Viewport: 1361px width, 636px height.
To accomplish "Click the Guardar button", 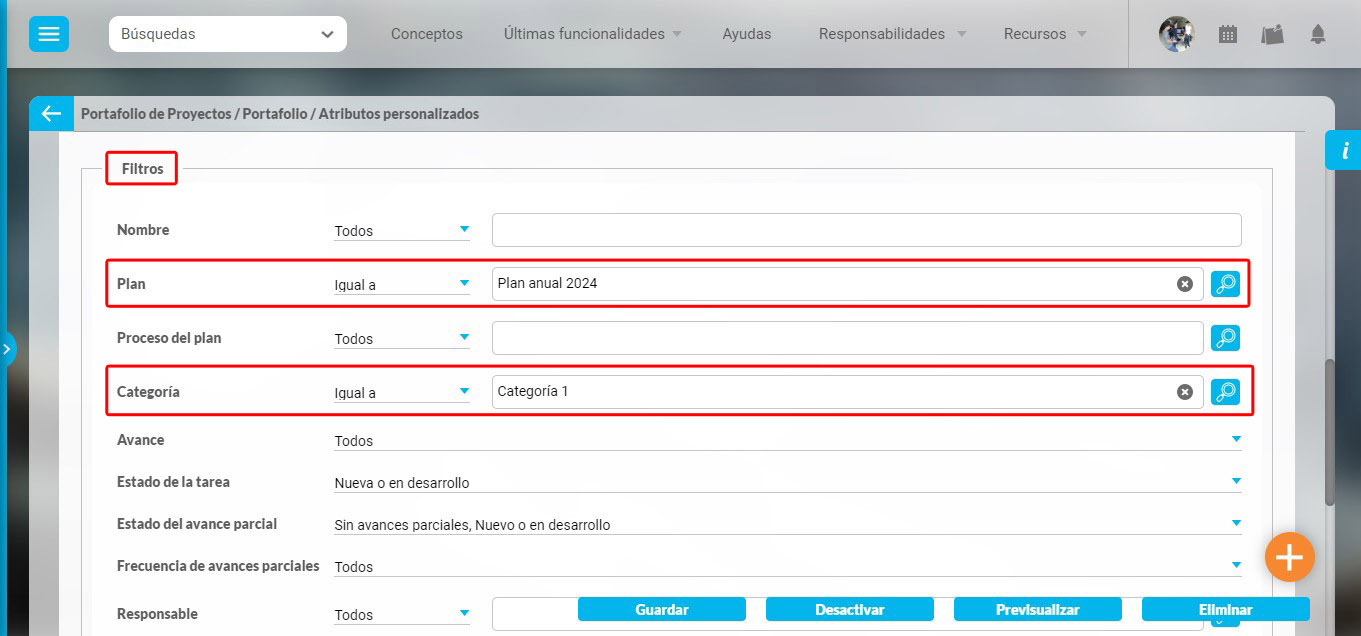I will [662, 609].
